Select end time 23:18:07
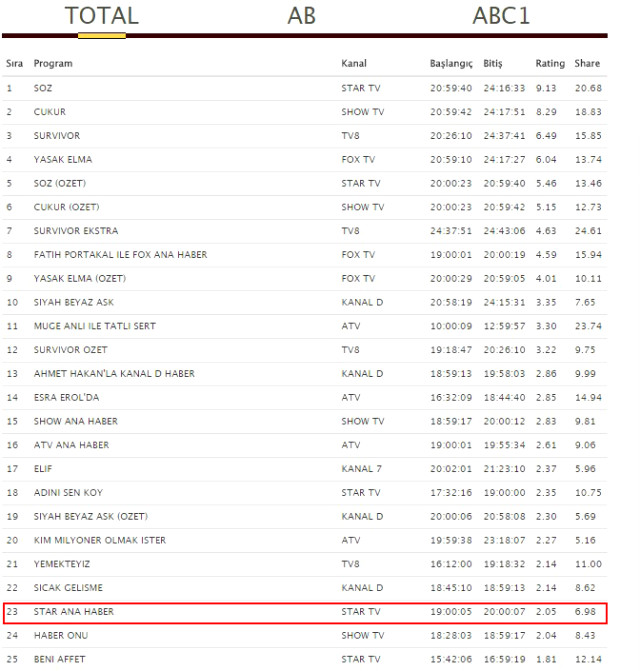The image size is (640, 671). [x=504, y=540]
